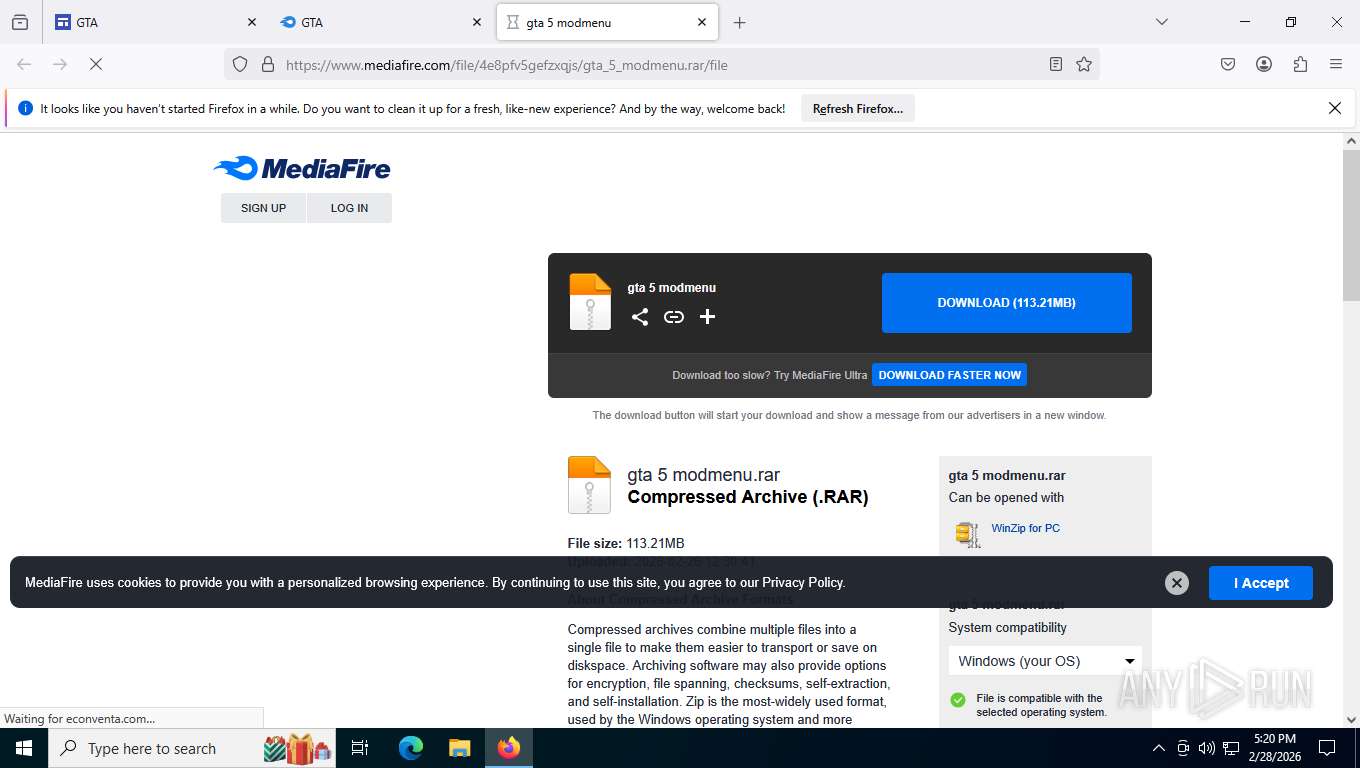
Task: Open the WinZip for PC link
Action: click(x=1025, y=528)
